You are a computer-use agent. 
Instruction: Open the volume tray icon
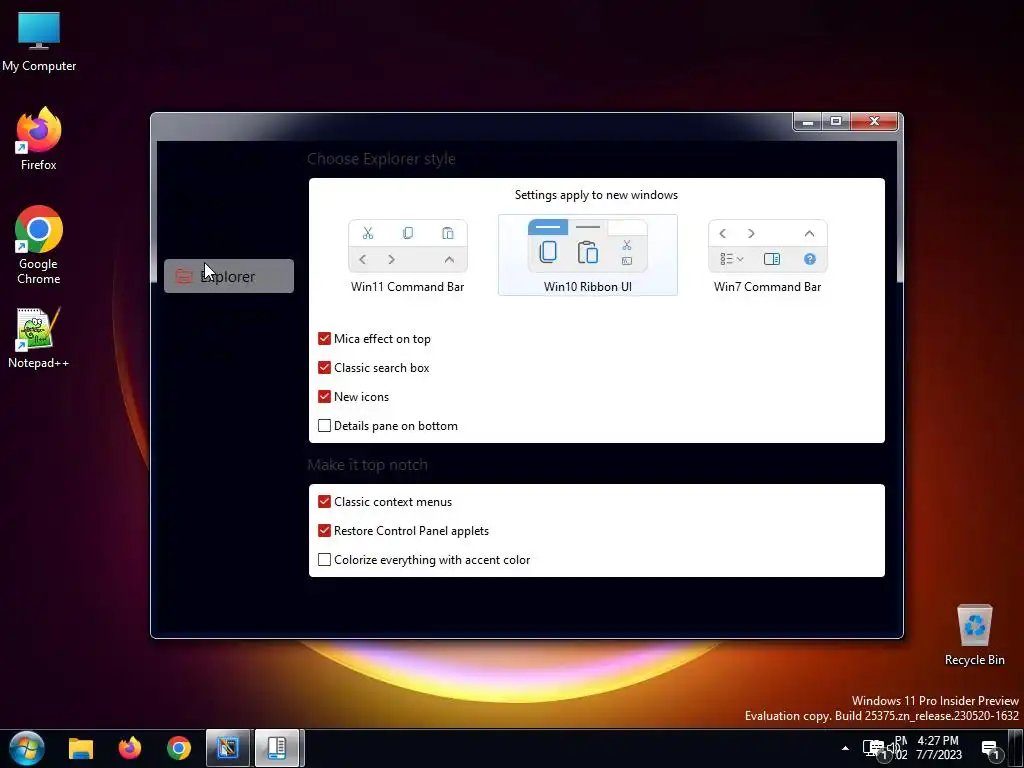tap(893, 748)
